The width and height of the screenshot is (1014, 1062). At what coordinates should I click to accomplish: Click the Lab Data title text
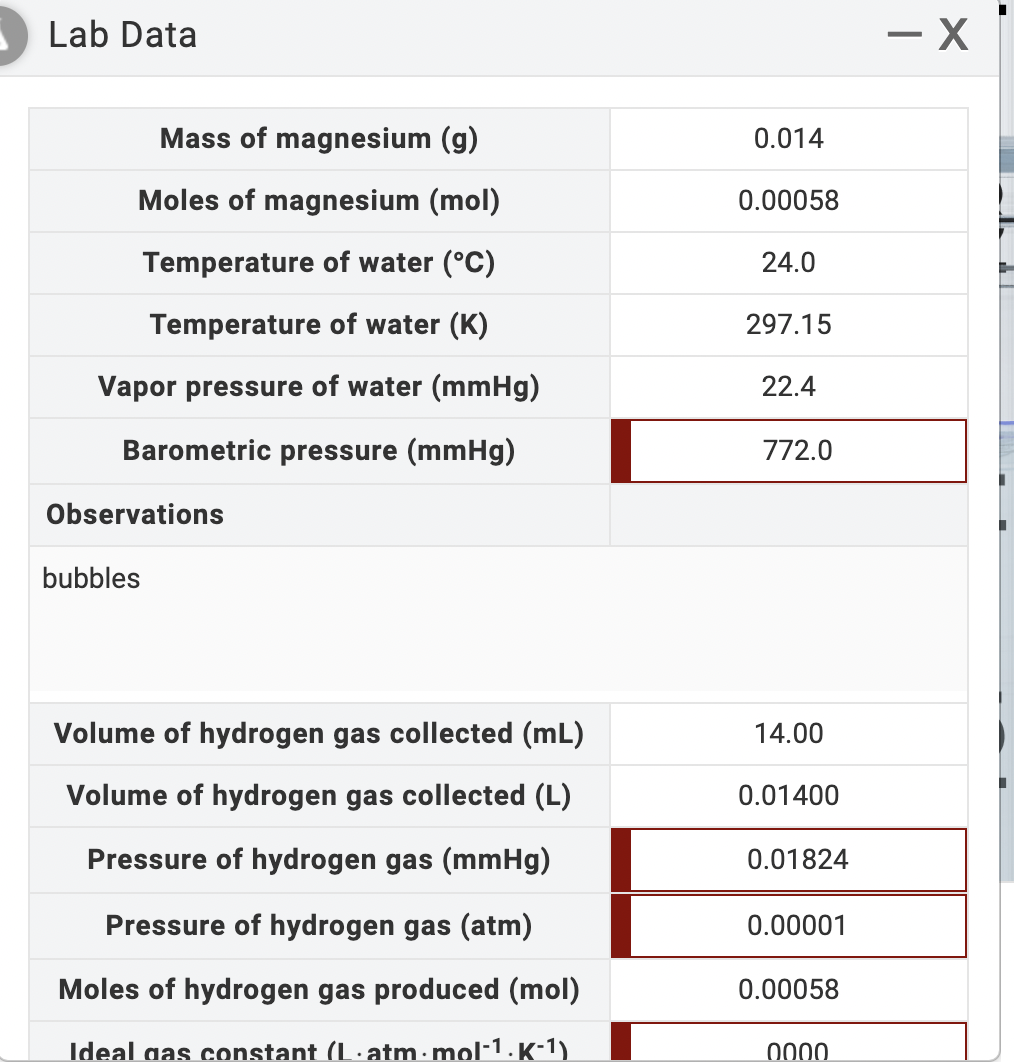point(121,34)
